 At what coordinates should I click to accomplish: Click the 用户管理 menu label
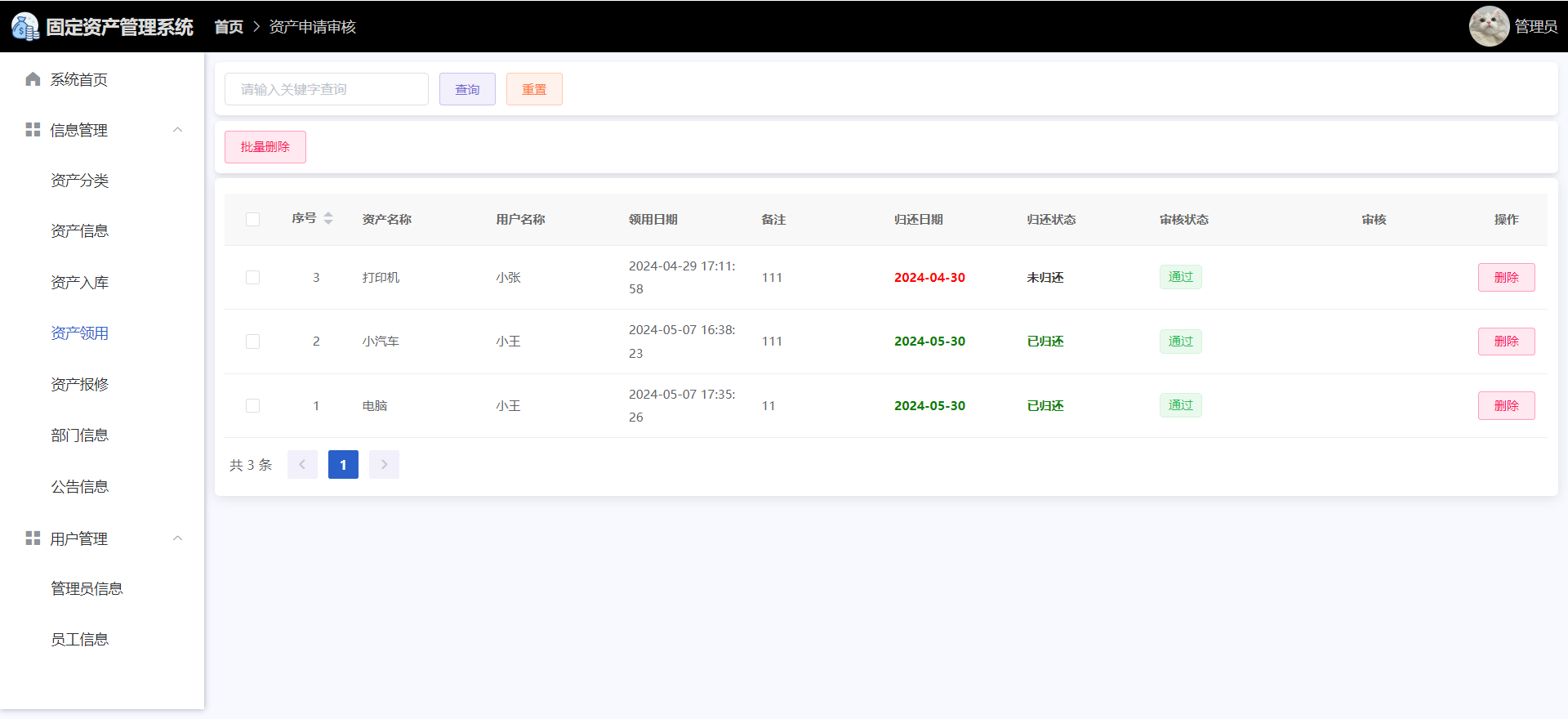(79, 538)
